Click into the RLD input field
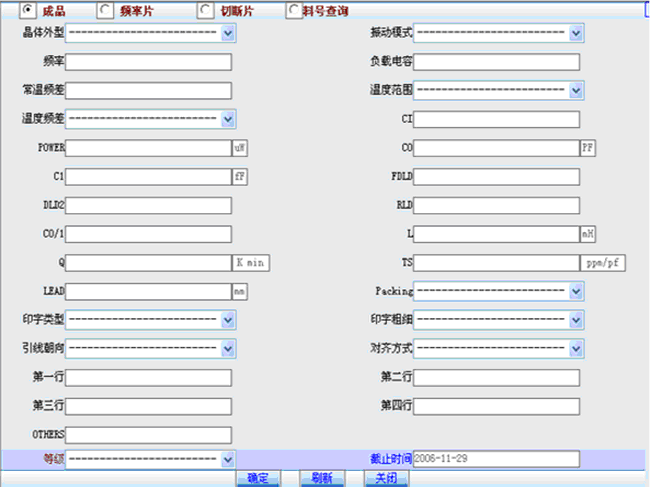 (496, 205)
